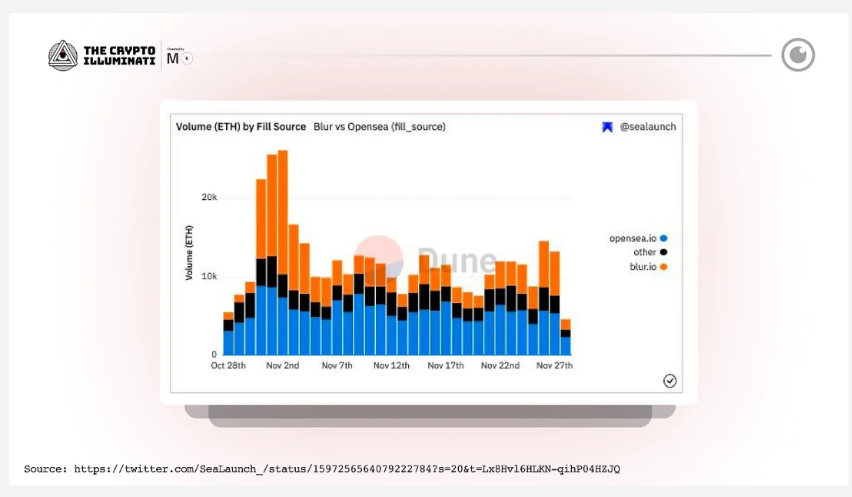Click the first bar at Oct 28th
852x497 pixels.
pos(228,334)
